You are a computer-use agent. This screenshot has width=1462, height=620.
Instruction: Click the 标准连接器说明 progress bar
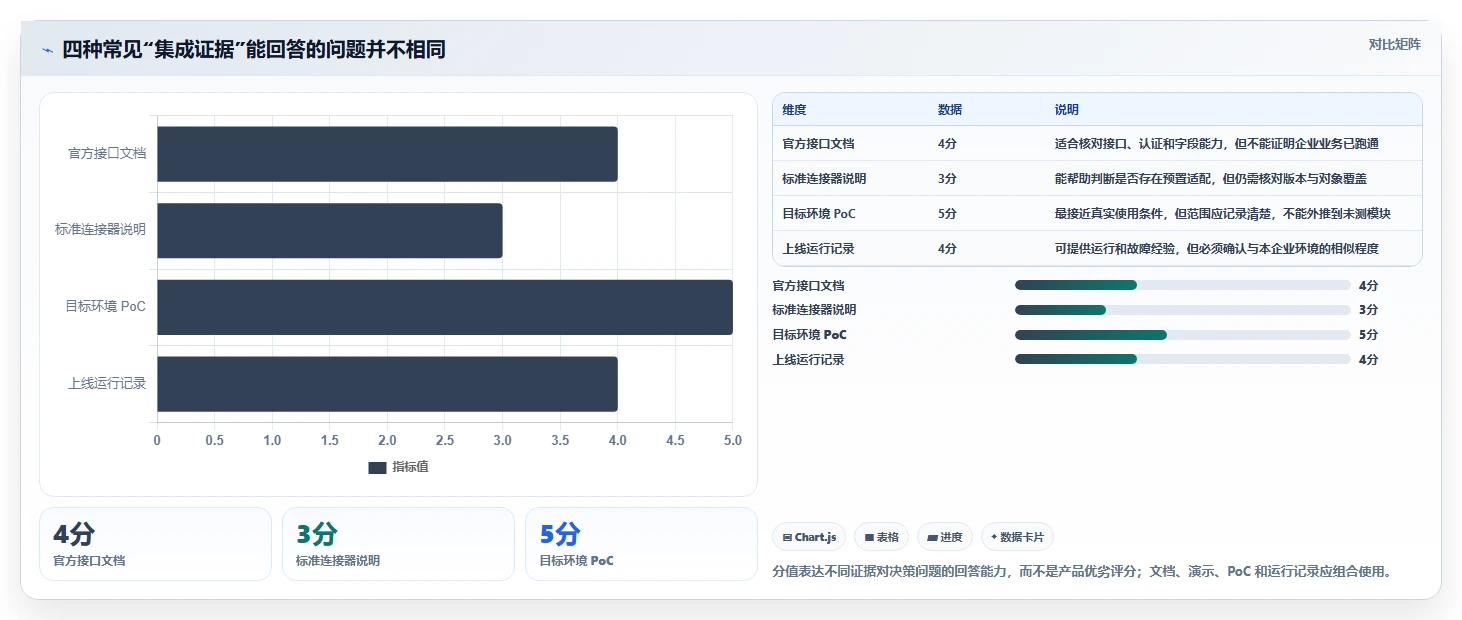[1183, 310]
